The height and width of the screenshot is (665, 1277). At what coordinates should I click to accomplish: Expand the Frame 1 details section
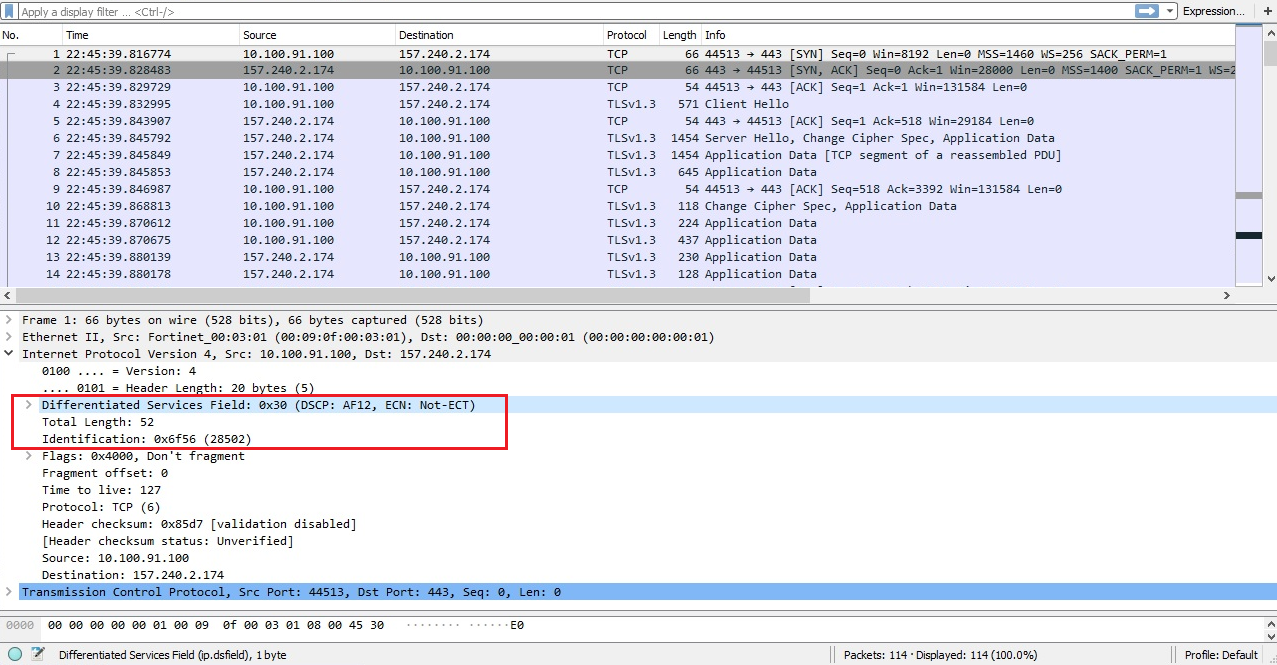pyautogui.click(x=8, y=320)
